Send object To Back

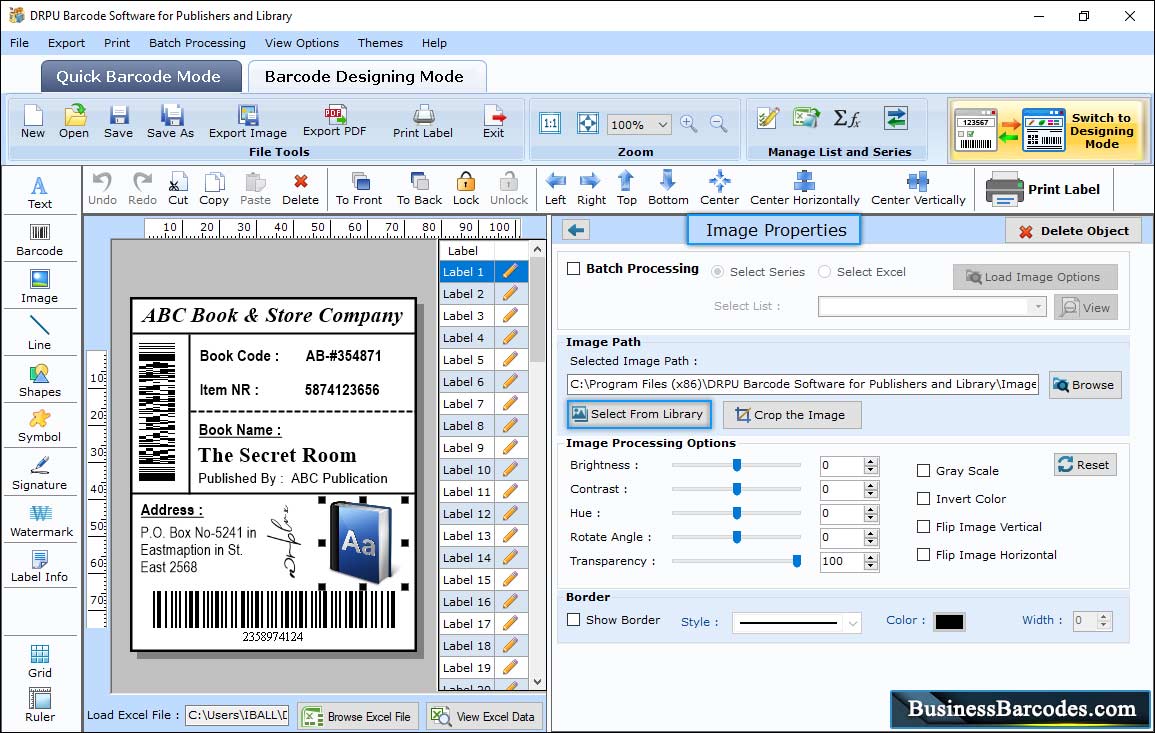click(419, 189)
